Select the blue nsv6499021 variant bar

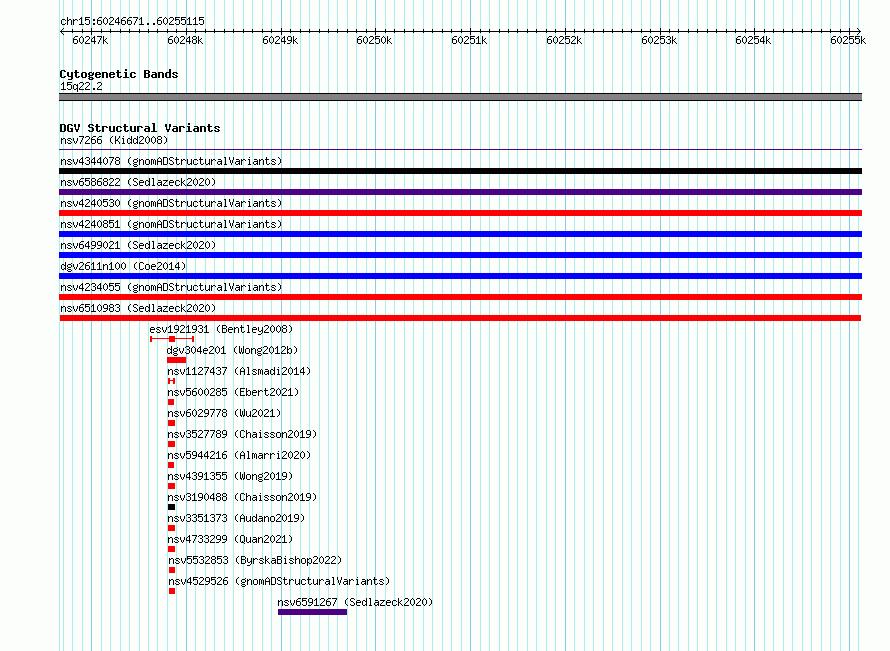[x=460, y=255]
